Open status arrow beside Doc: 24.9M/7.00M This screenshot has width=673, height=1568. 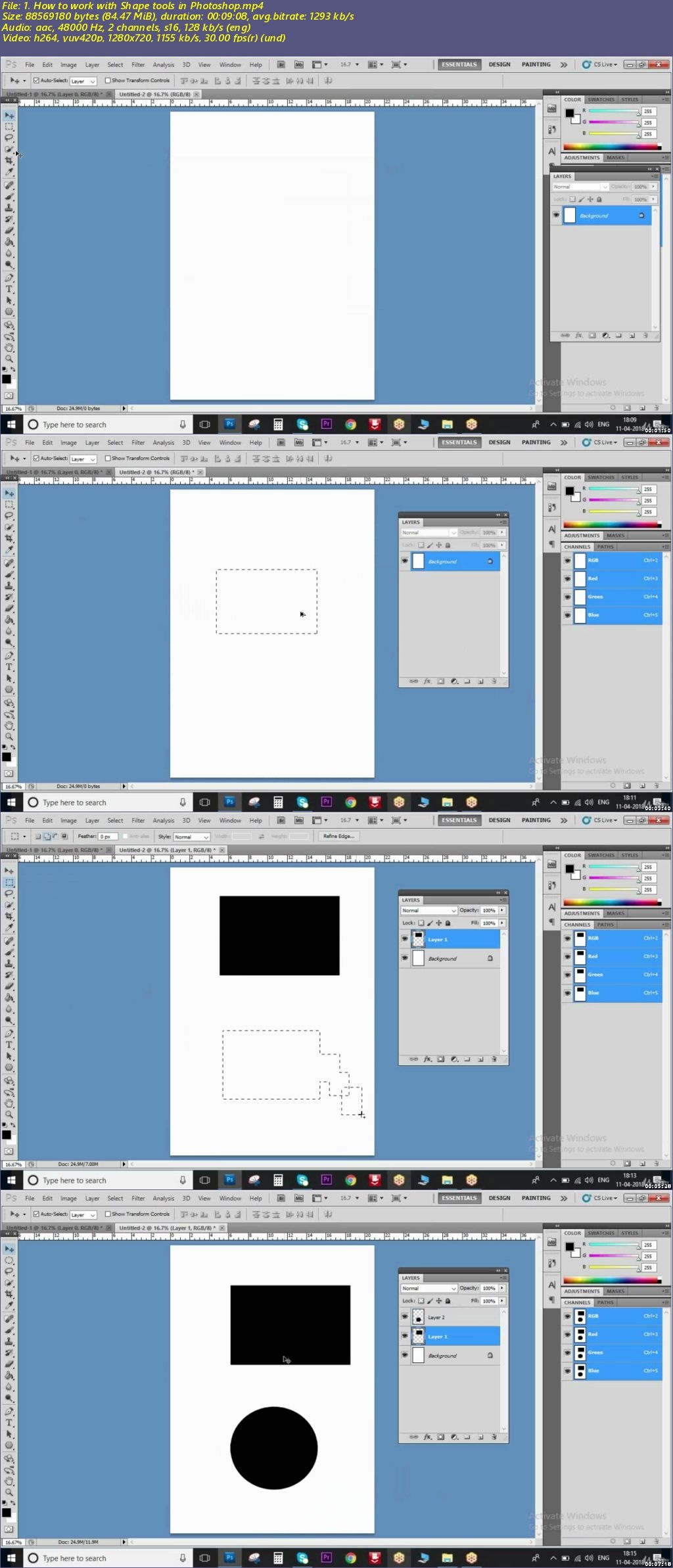(x=124, y=1164)
